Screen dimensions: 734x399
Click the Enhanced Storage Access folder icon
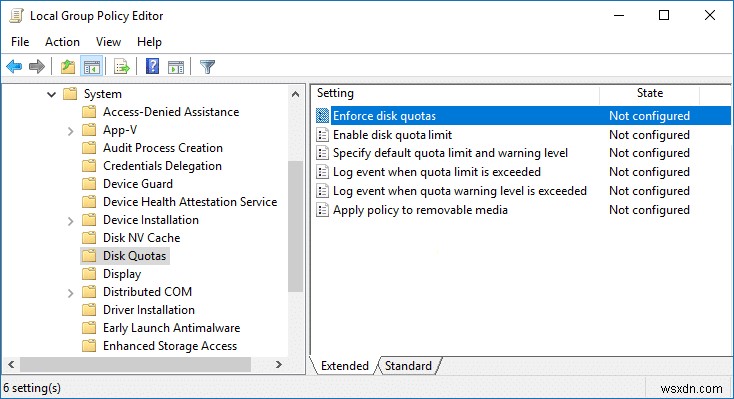pyautogui.click(x=89, y=346)
